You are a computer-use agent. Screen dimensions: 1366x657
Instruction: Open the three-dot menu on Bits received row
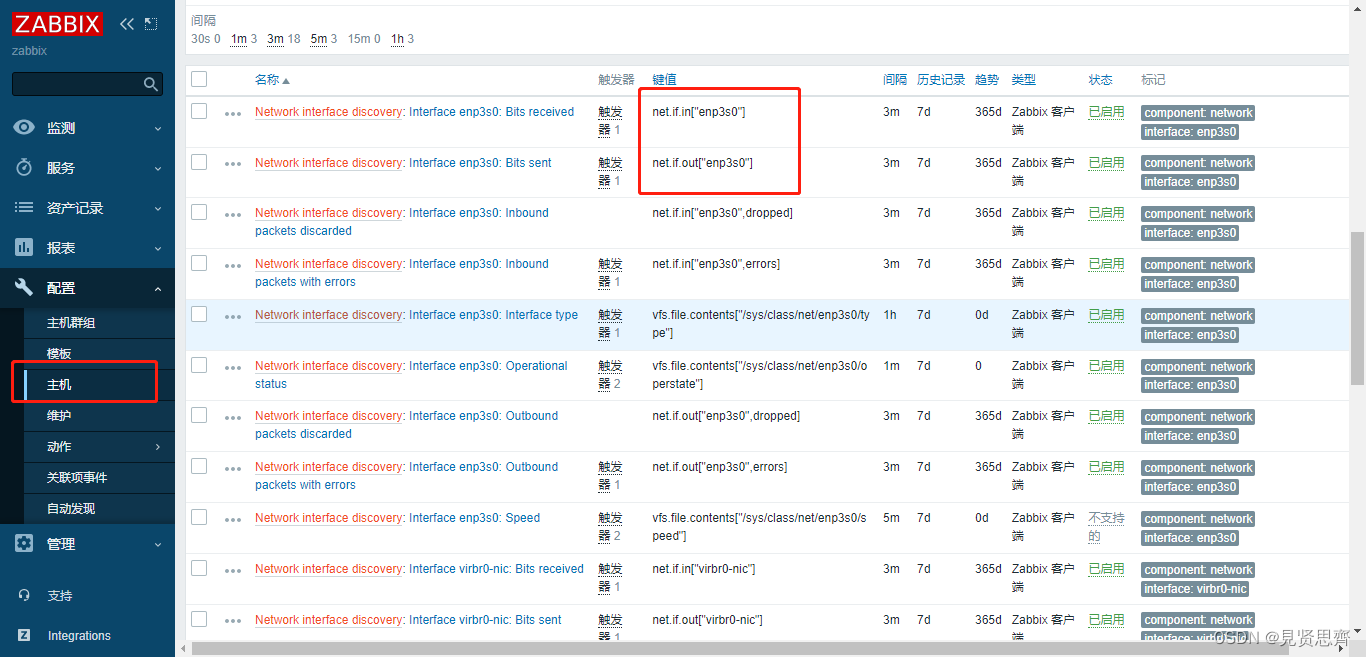pos(233,111)
